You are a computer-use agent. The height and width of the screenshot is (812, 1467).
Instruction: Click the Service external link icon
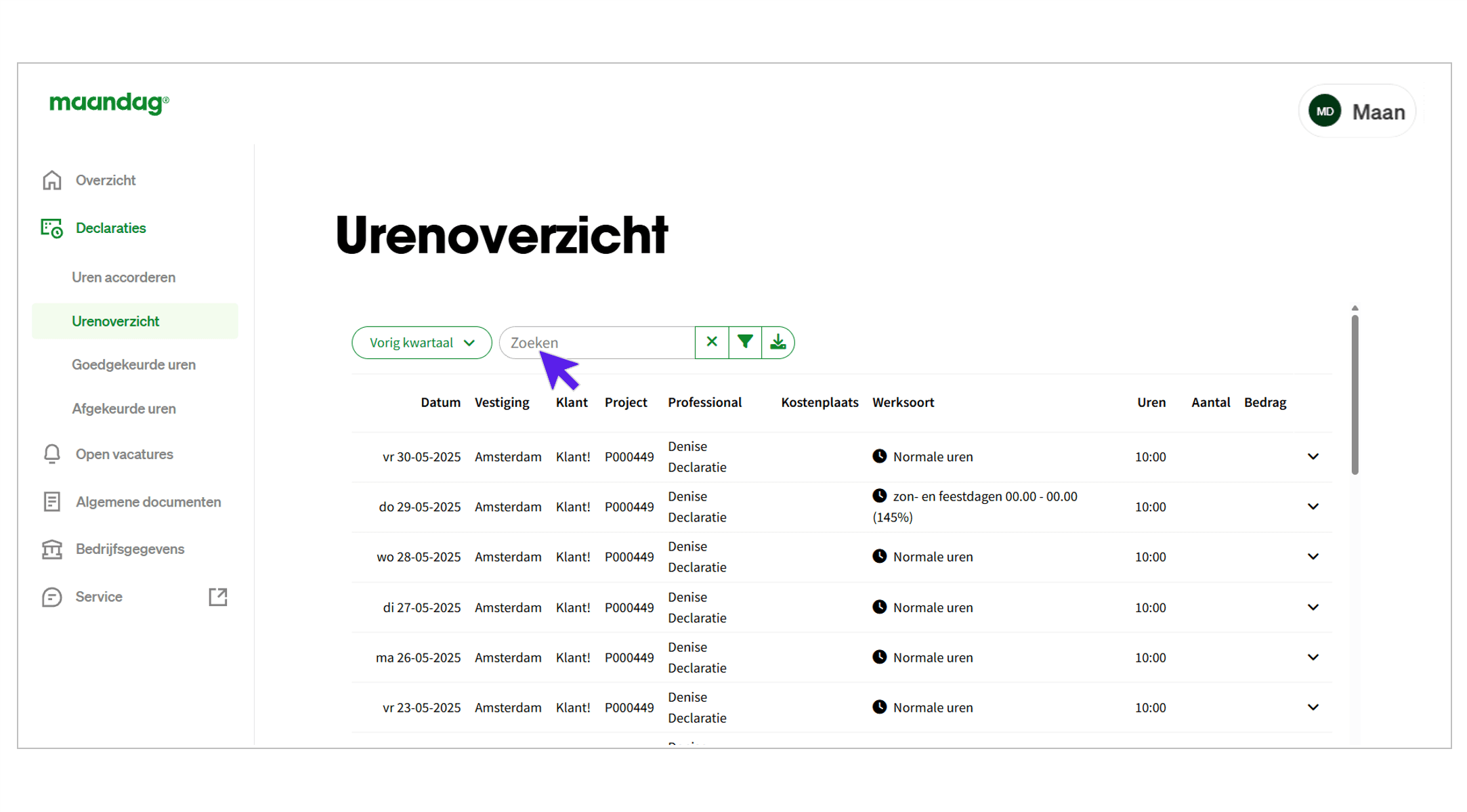point(218,597)
